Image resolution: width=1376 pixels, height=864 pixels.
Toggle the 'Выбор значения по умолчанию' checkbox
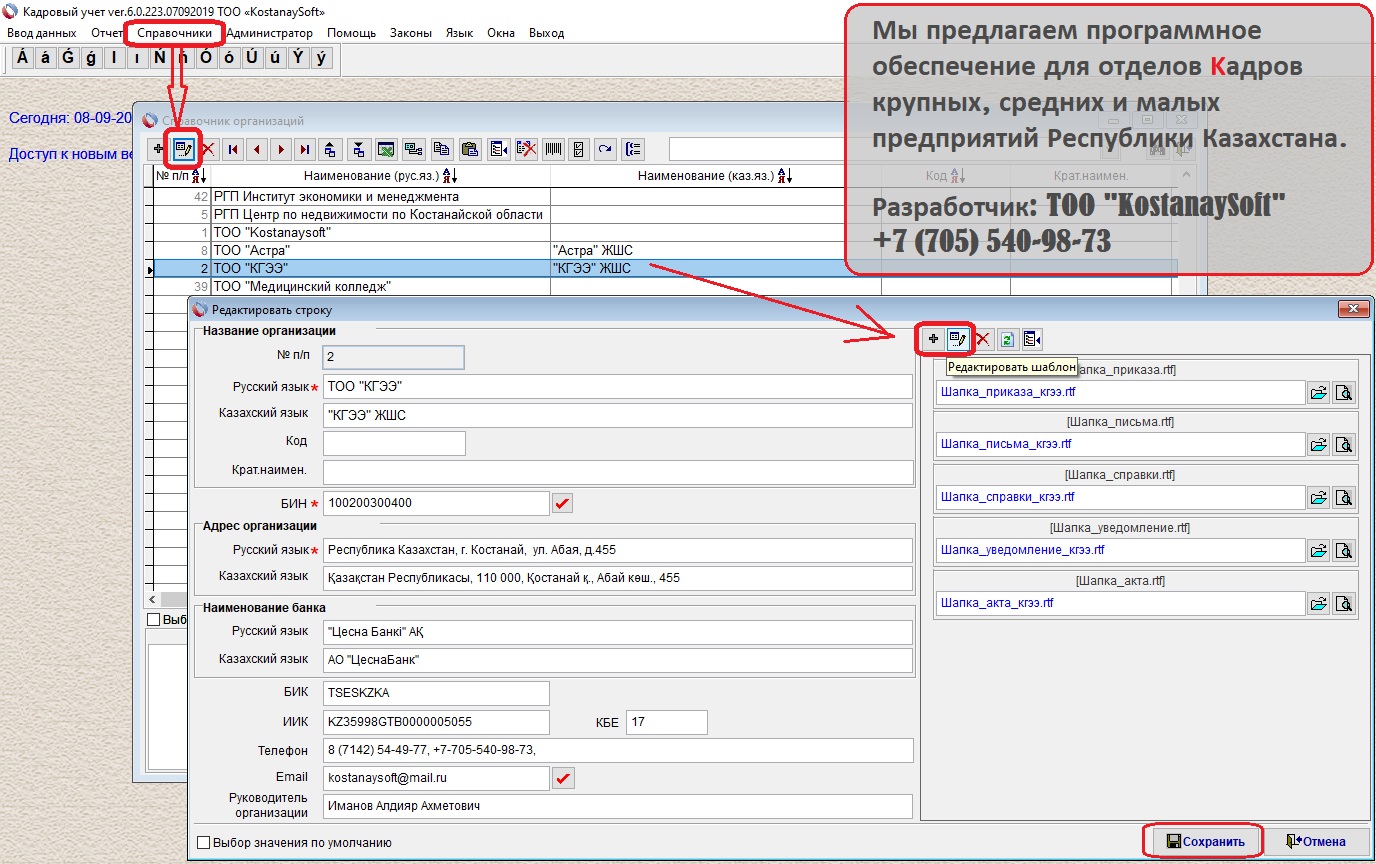[x=205, y=843]
